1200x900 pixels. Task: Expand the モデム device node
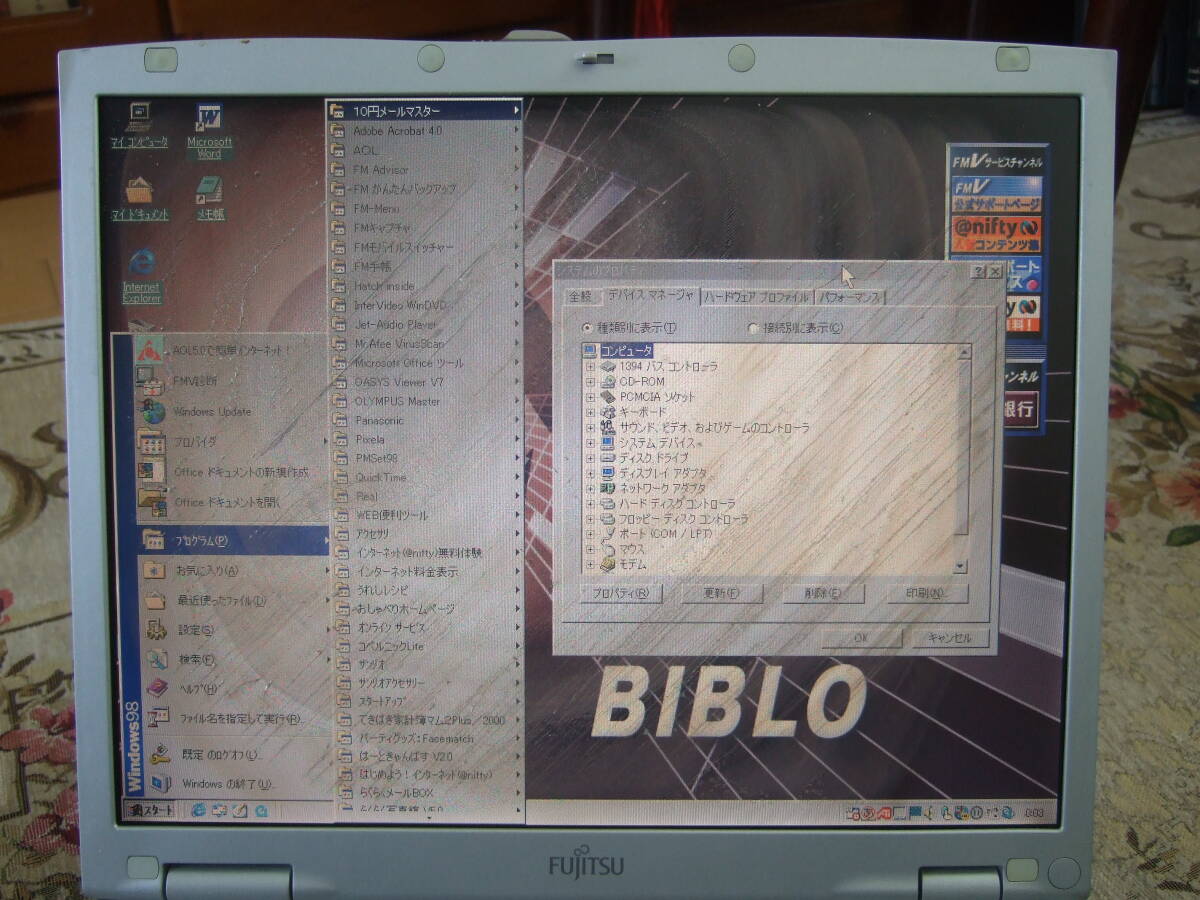click(x=590, y=565)
